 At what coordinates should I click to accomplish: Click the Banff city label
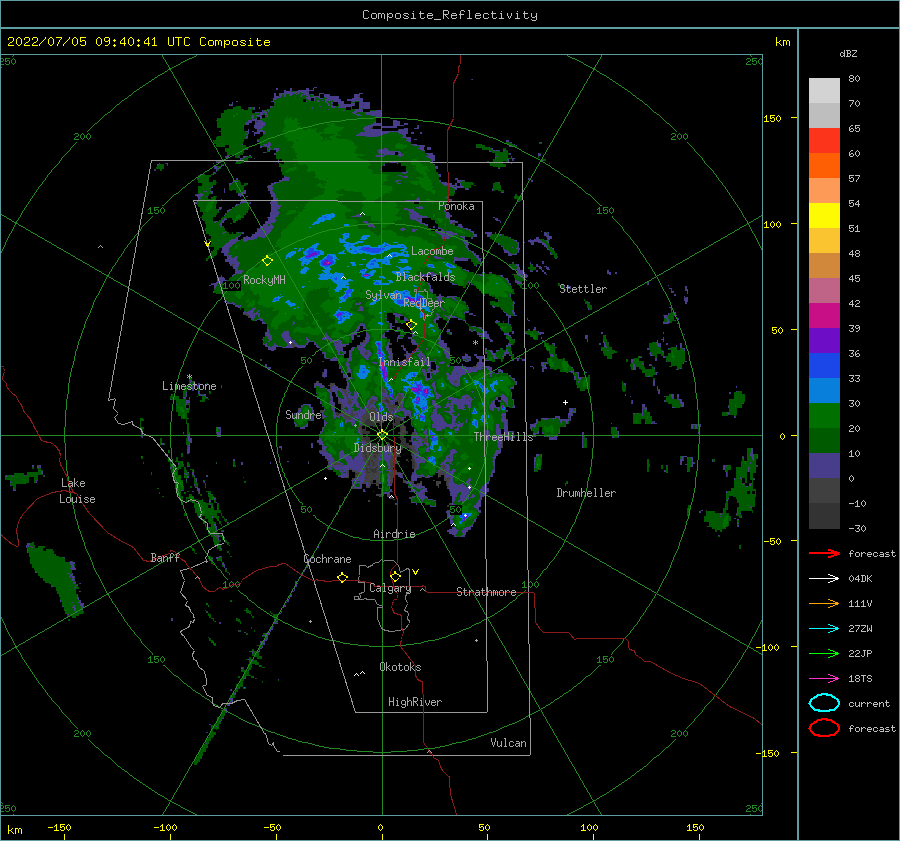(165, 557)
